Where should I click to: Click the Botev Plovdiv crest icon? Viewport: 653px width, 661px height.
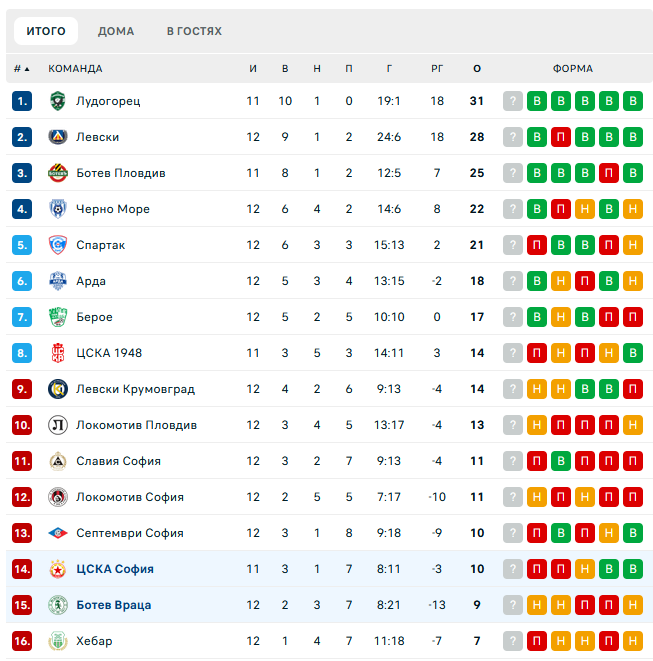pyautogui.click(x=57, y=173)
